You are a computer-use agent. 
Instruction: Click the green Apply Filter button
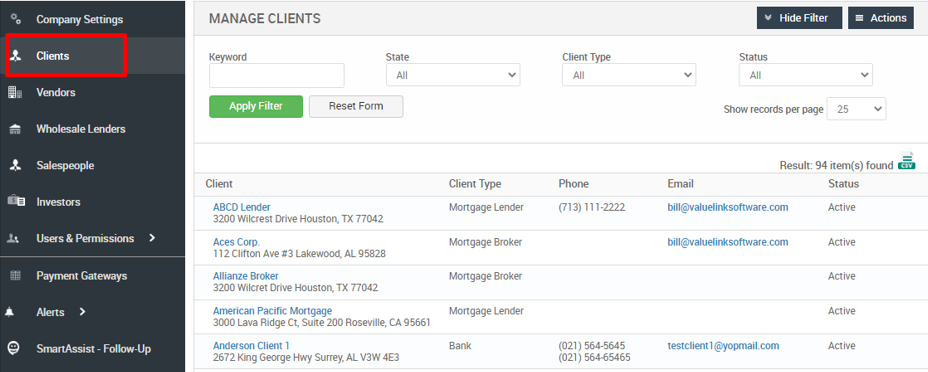[x=256, y=106]
